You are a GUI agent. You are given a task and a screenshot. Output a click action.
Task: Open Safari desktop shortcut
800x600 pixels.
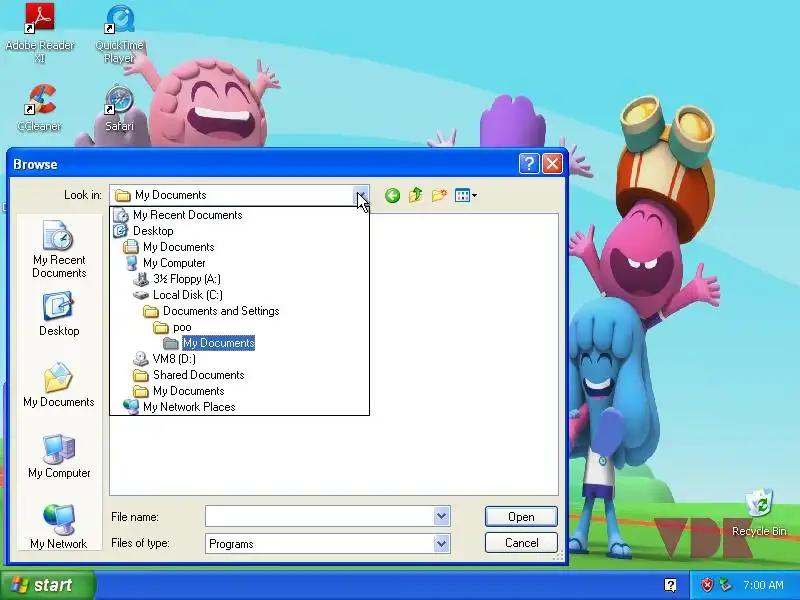click(119, 108)
